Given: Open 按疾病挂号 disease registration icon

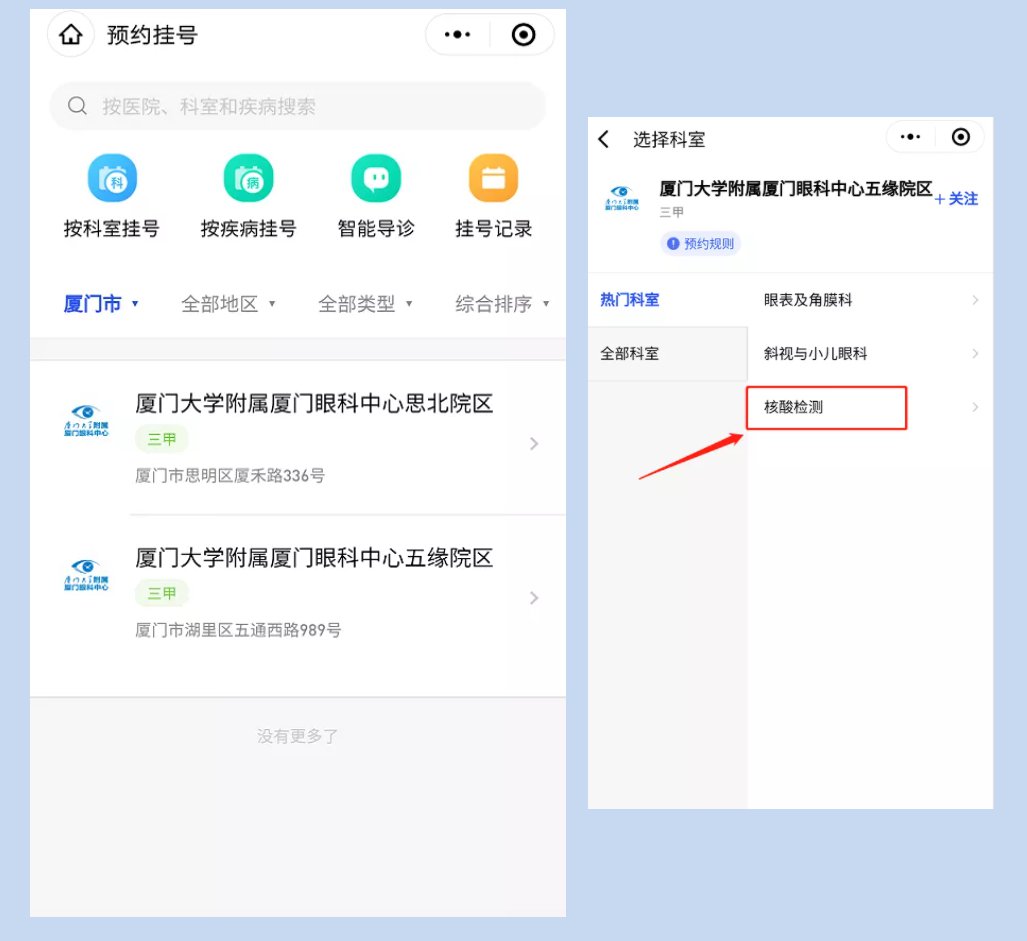Looking at the screenshot, I should (248, 180).
